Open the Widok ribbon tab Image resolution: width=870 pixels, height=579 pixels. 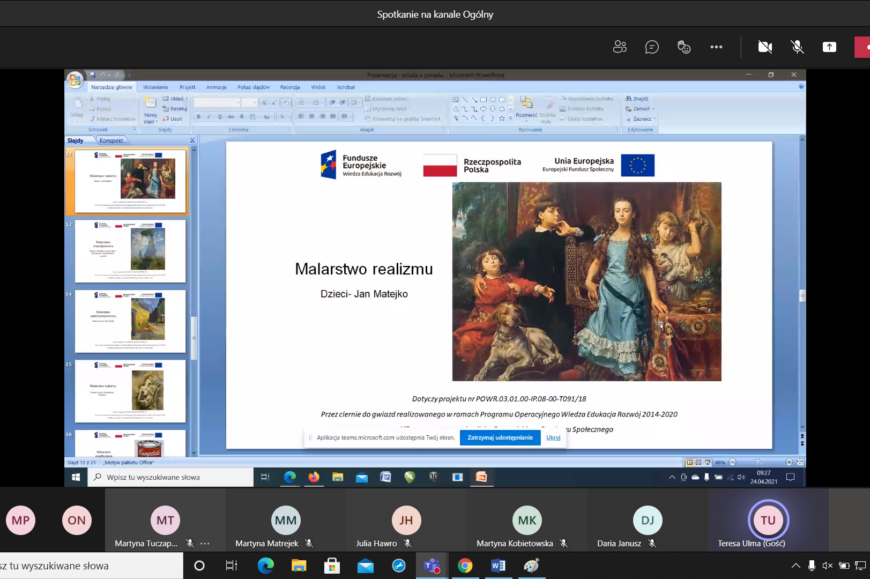(318, 87)
